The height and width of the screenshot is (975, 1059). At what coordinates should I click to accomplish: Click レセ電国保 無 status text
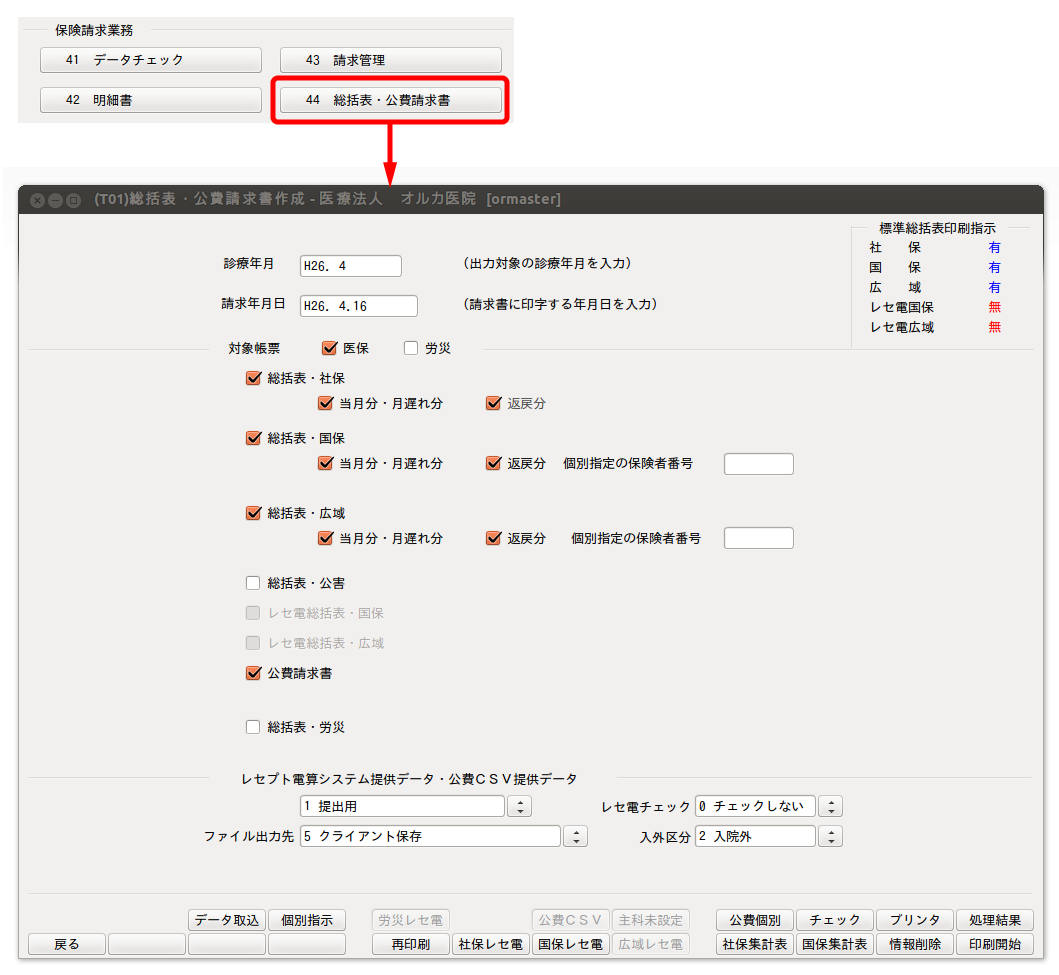(994, 307)
